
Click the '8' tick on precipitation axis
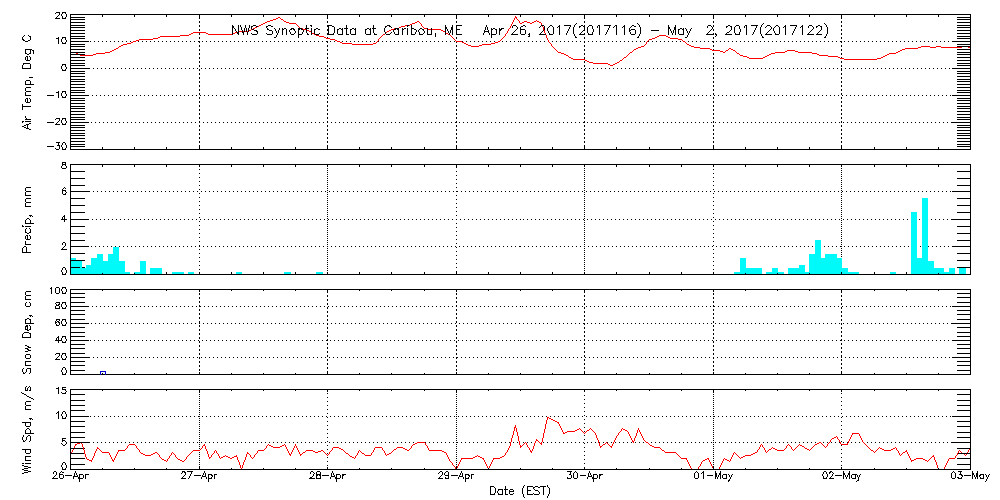coord(63,167)
